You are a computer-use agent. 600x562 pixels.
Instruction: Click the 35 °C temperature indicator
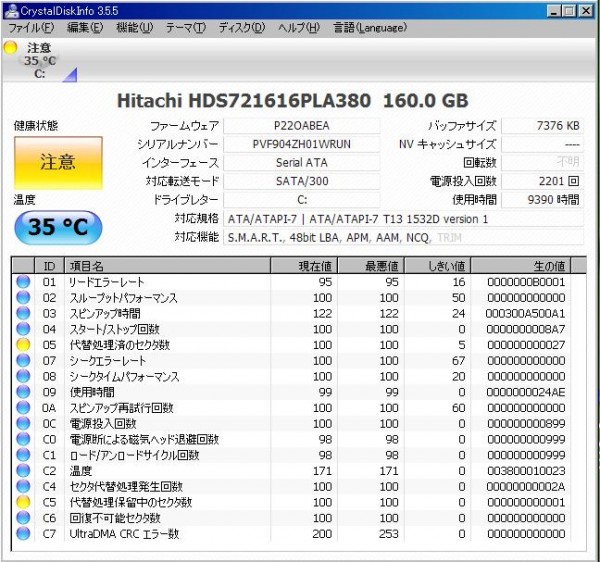[58, 227]
